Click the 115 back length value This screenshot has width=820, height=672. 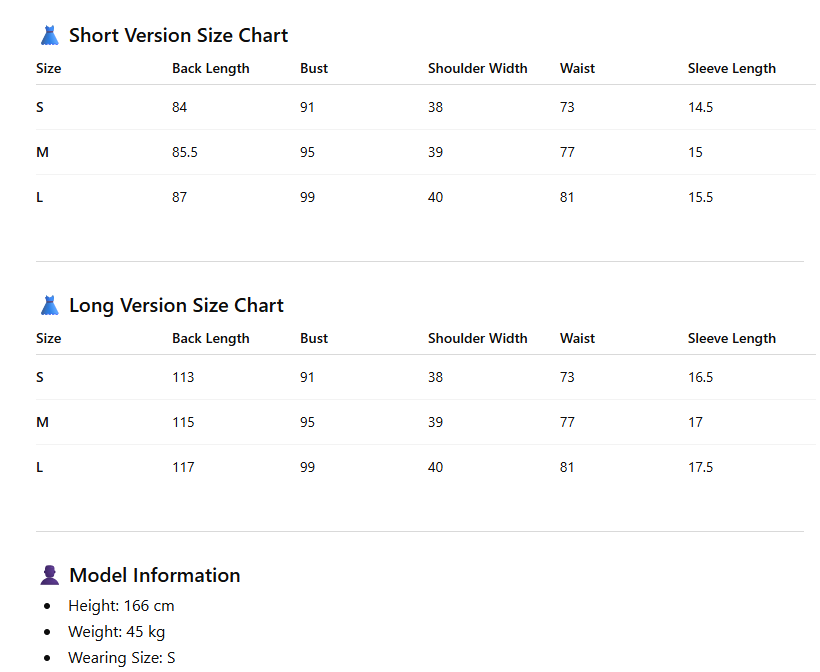point(183,422)
